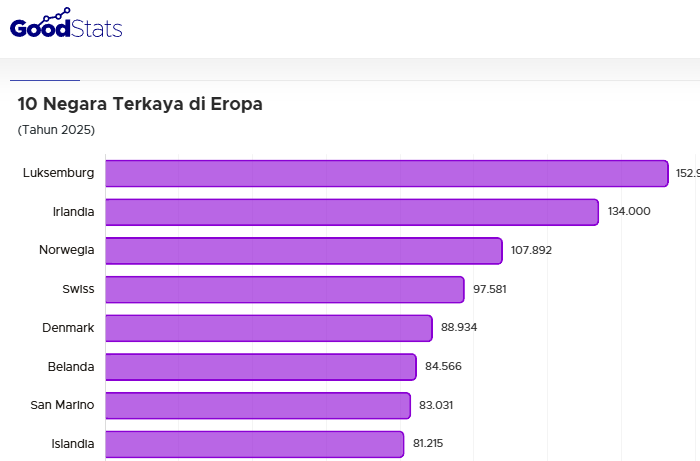Select the Irlandia bar
Screen dimensions: 700x461
tap(352, 212)
